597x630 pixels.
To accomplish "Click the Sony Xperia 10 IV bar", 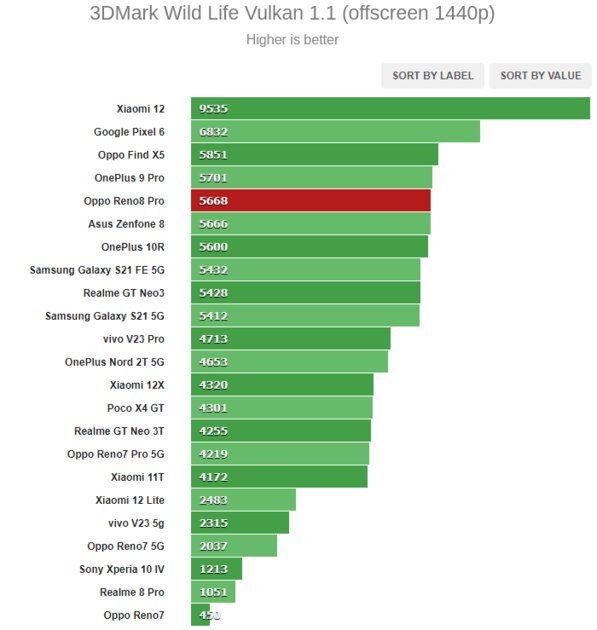I will [216, 569].
